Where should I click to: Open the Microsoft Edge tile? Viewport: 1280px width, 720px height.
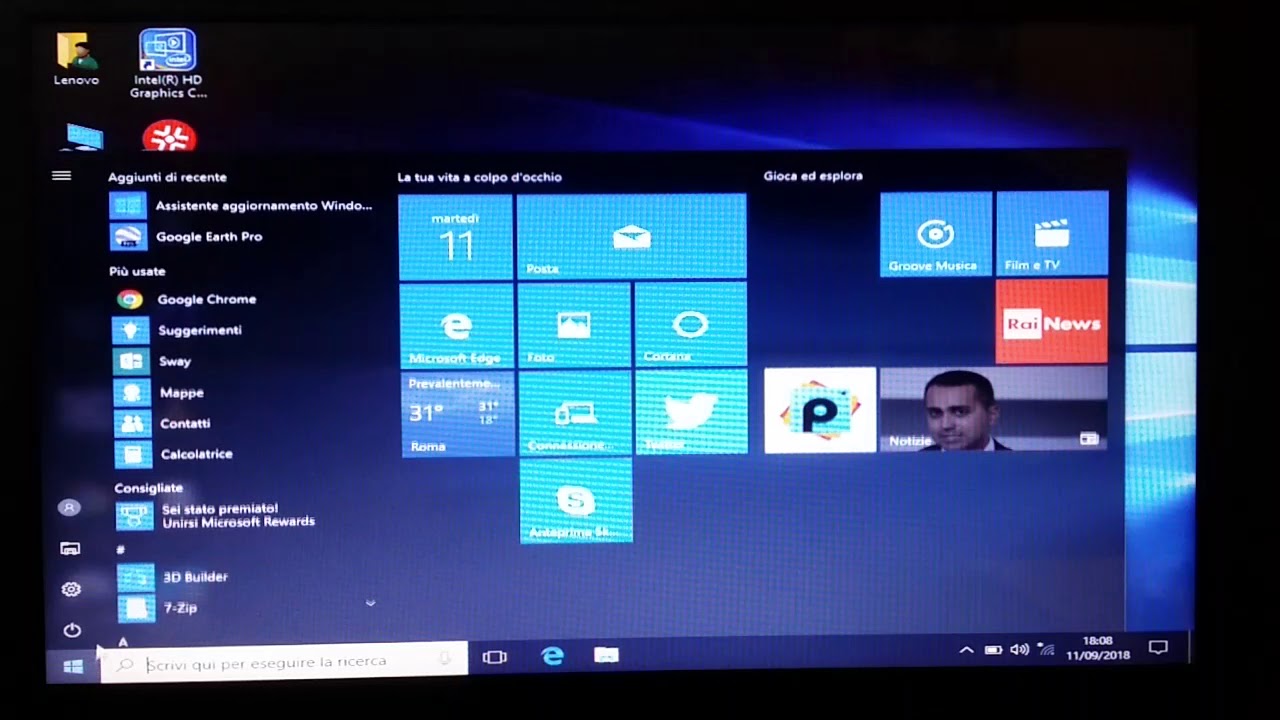click(457, 325)
